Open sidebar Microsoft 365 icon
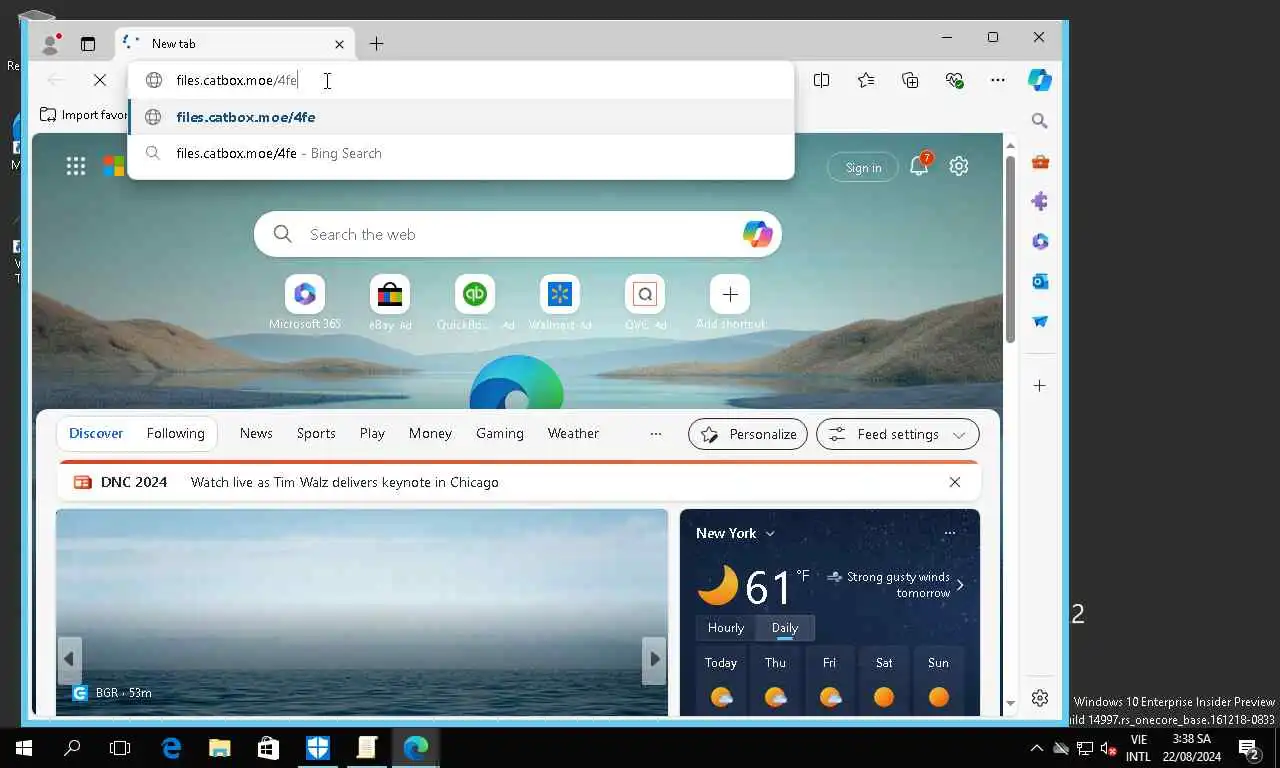 pos(1040,242)
